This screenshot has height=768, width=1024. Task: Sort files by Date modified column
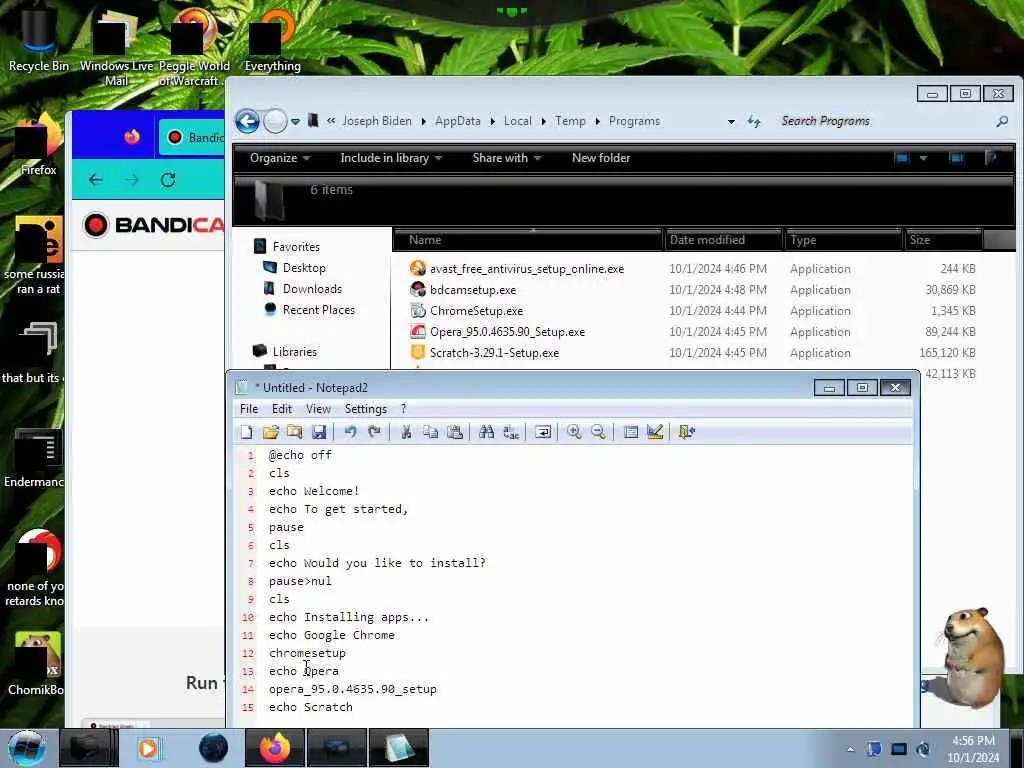click(724, 240)
